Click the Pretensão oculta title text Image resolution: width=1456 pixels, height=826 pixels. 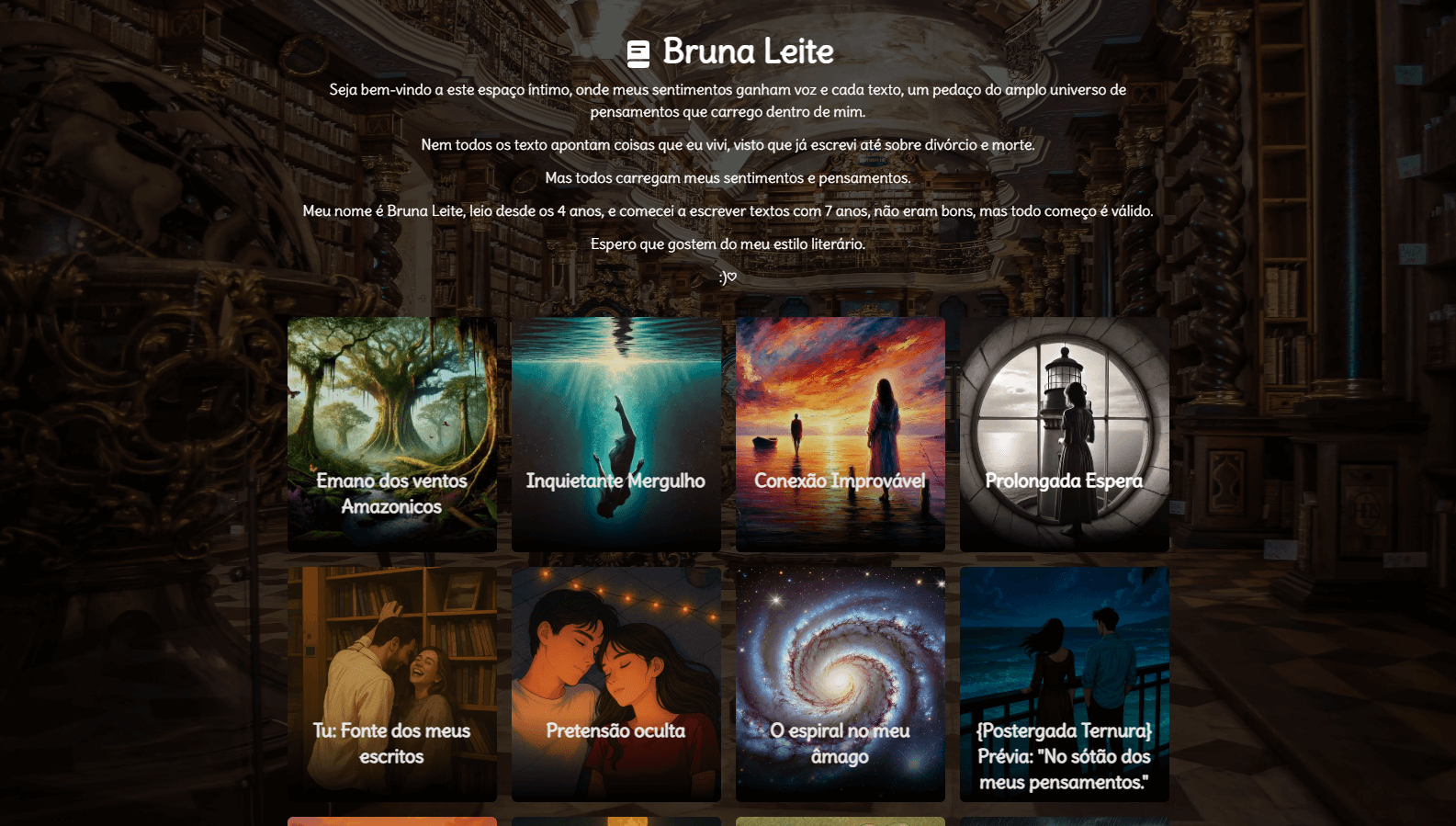click(x=615, y=730)
